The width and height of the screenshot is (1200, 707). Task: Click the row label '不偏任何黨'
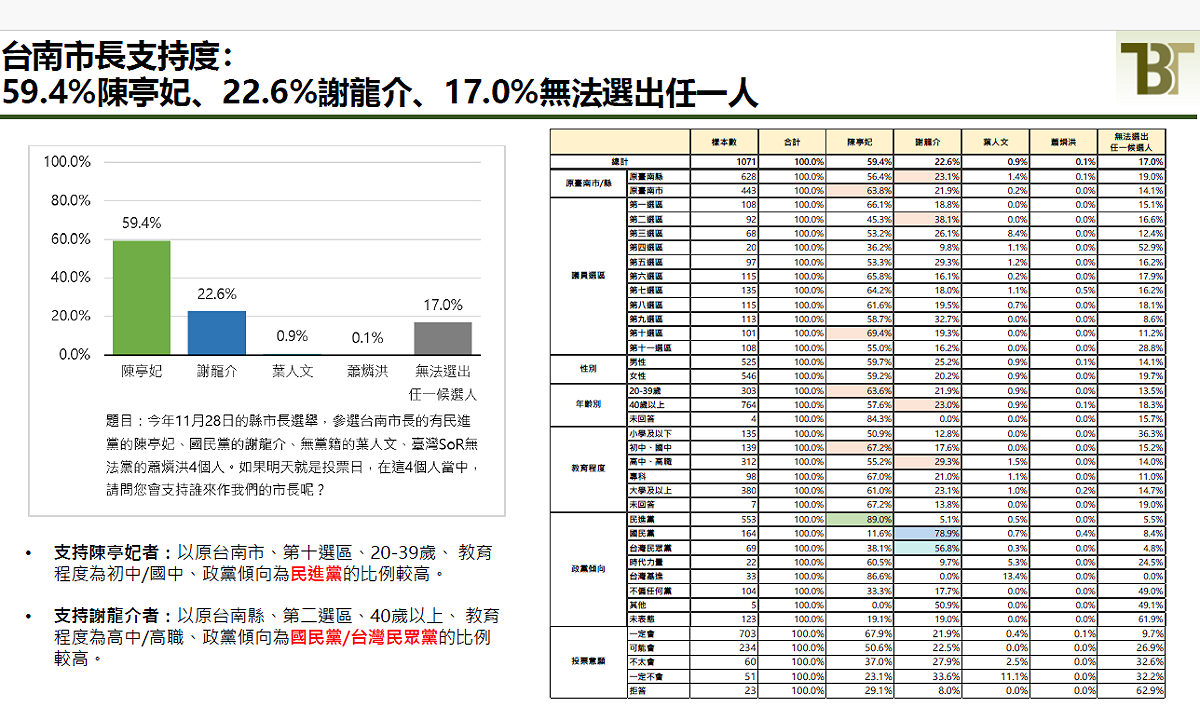[649, 591]
